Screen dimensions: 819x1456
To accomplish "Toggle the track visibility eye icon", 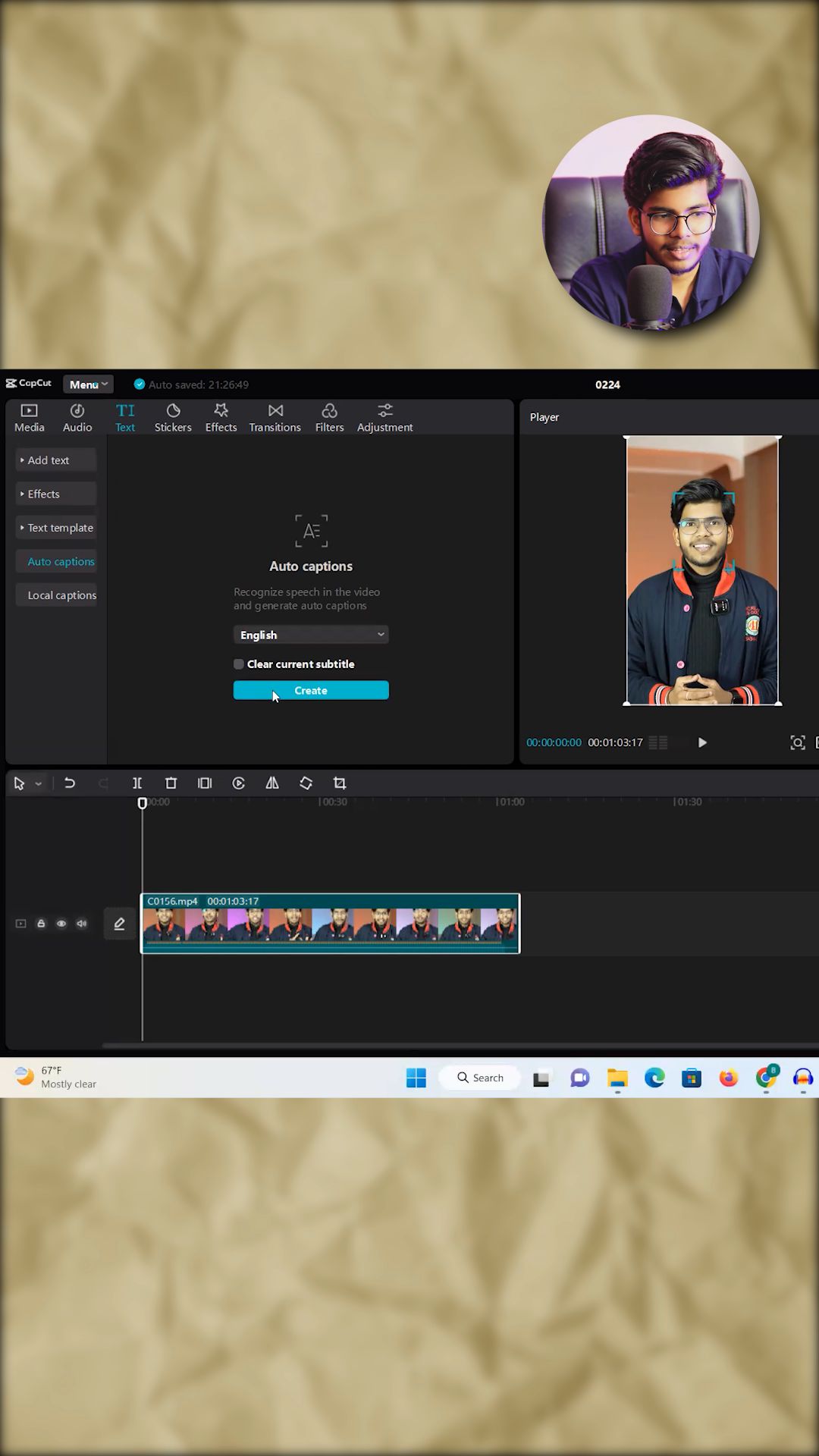I will [61, 924].
